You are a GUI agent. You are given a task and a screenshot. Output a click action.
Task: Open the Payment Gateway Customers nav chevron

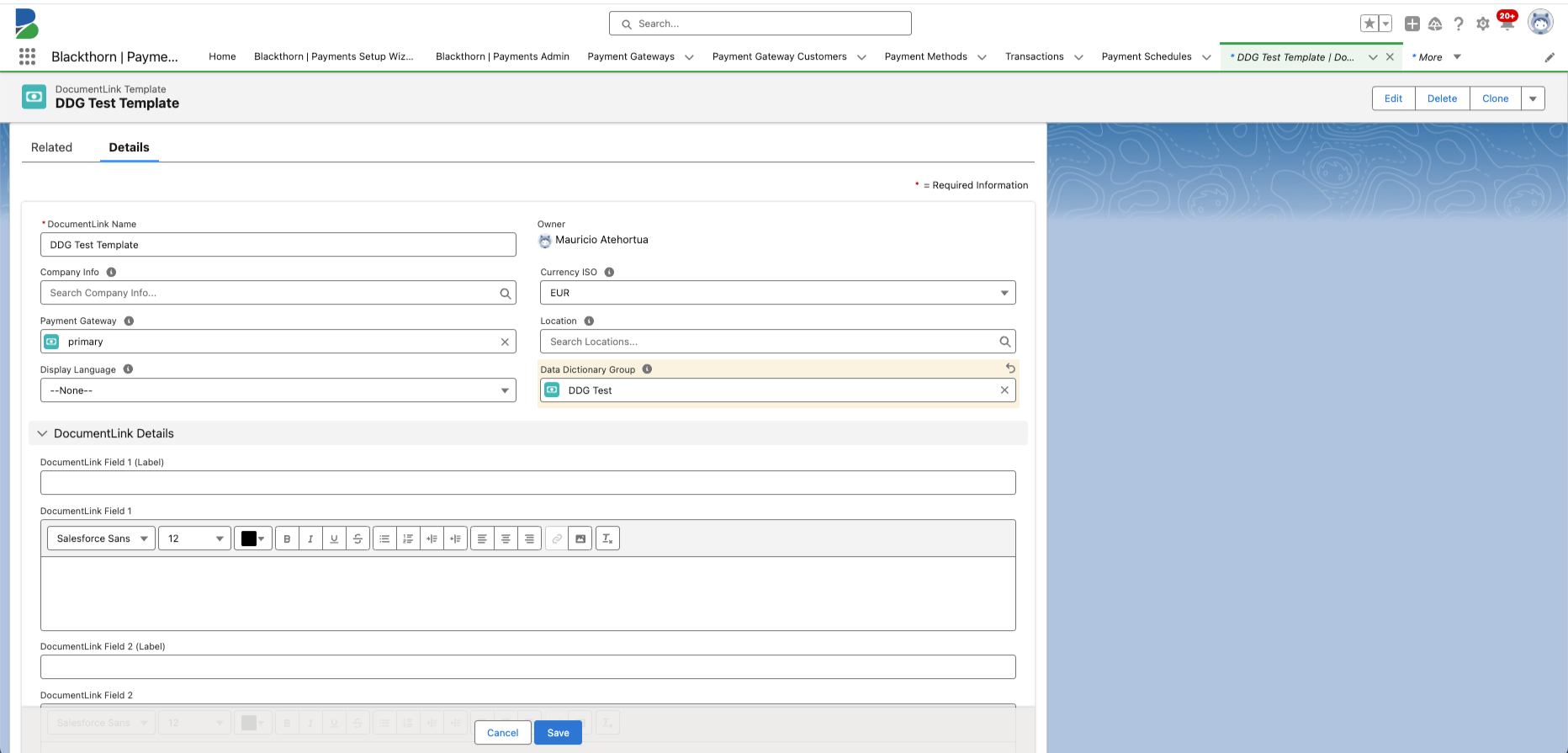click(x=861, y=57)
